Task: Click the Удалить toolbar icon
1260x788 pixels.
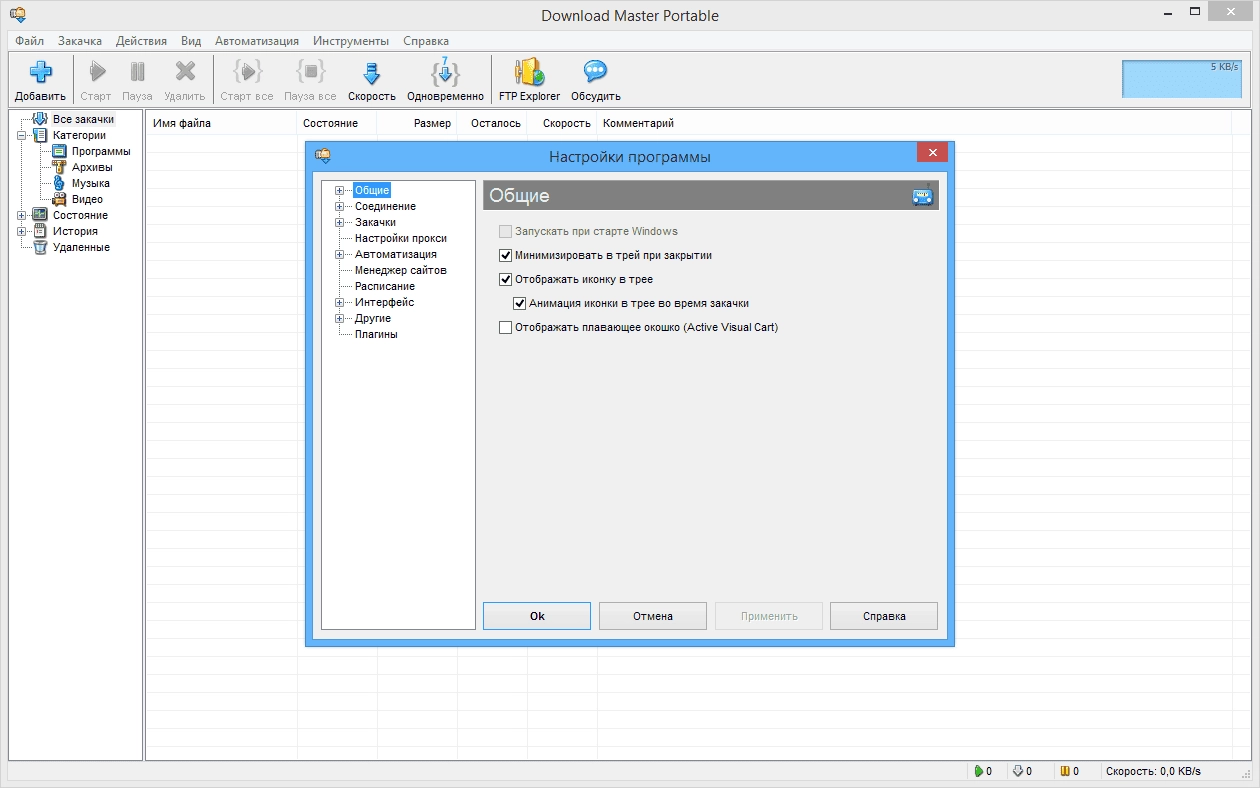Action: pyautogui.click(x=185, y=72)
